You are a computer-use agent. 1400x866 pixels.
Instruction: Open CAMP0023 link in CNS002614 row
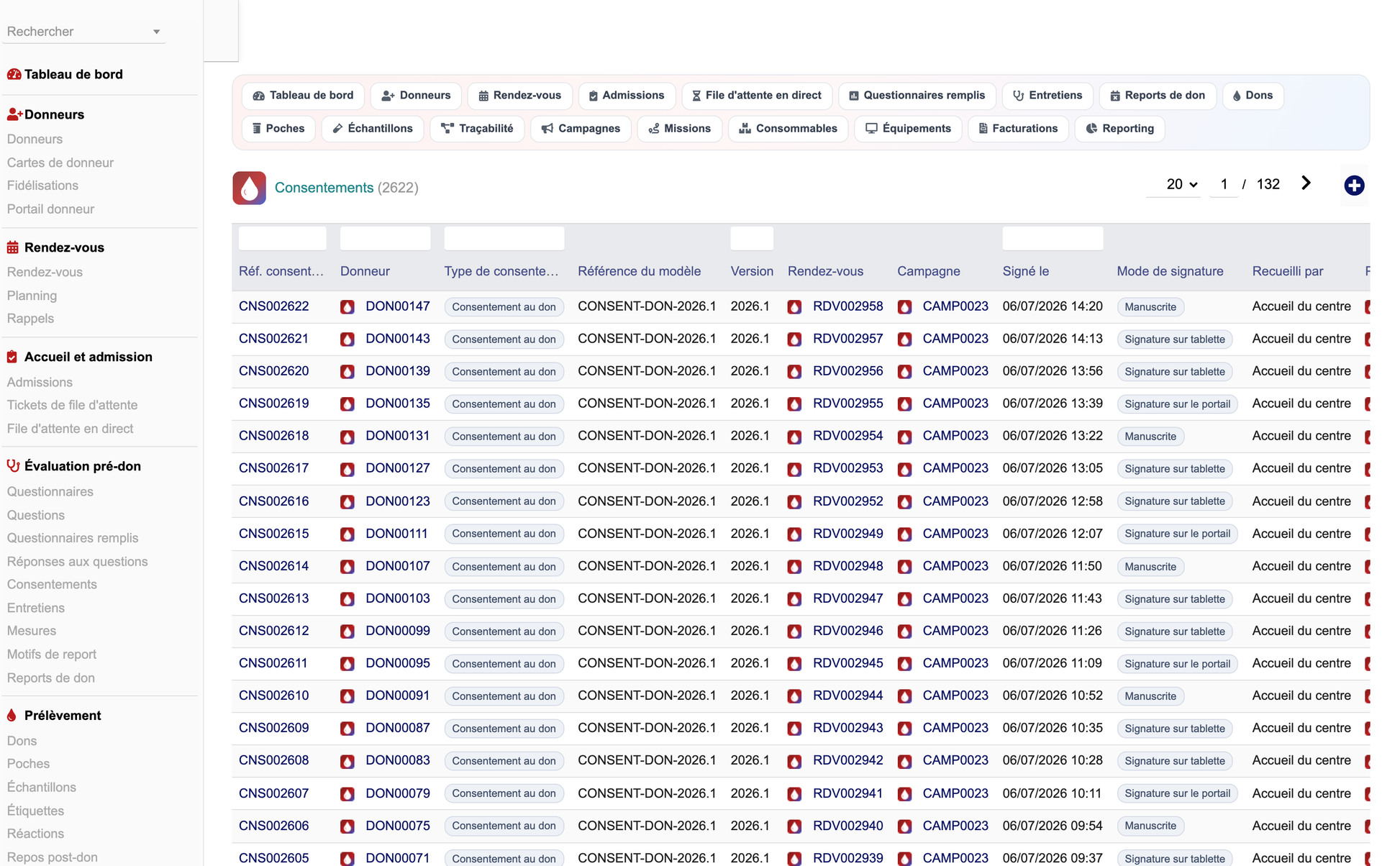[955, 566]
